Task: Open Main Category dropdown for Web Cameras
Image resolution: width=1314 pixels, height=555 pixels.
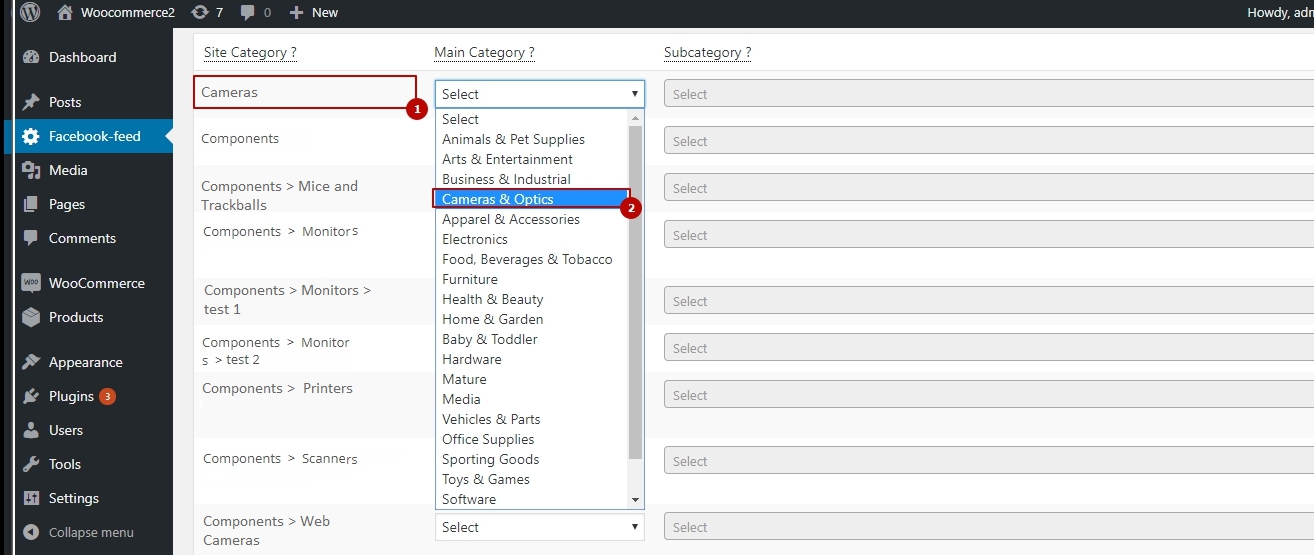Action: 539,527
